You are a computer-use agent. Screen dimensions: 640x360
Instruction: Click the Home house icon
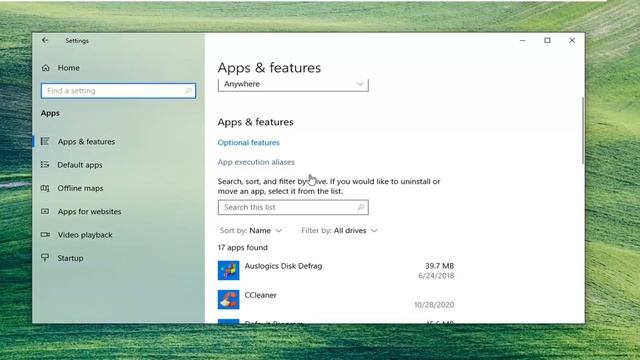pyautogui.click(x=45, y=68)
